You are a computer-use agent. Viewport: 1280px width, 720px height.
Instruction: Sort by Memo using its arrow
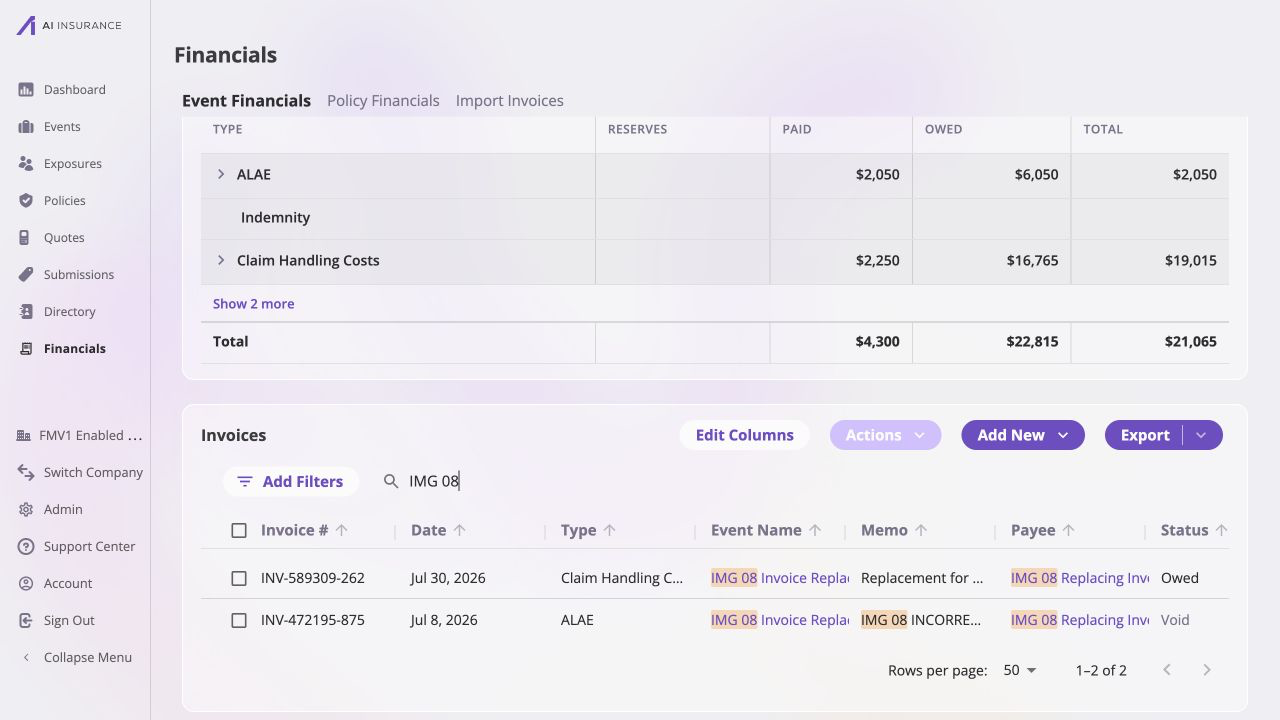(x=921, y=531)
